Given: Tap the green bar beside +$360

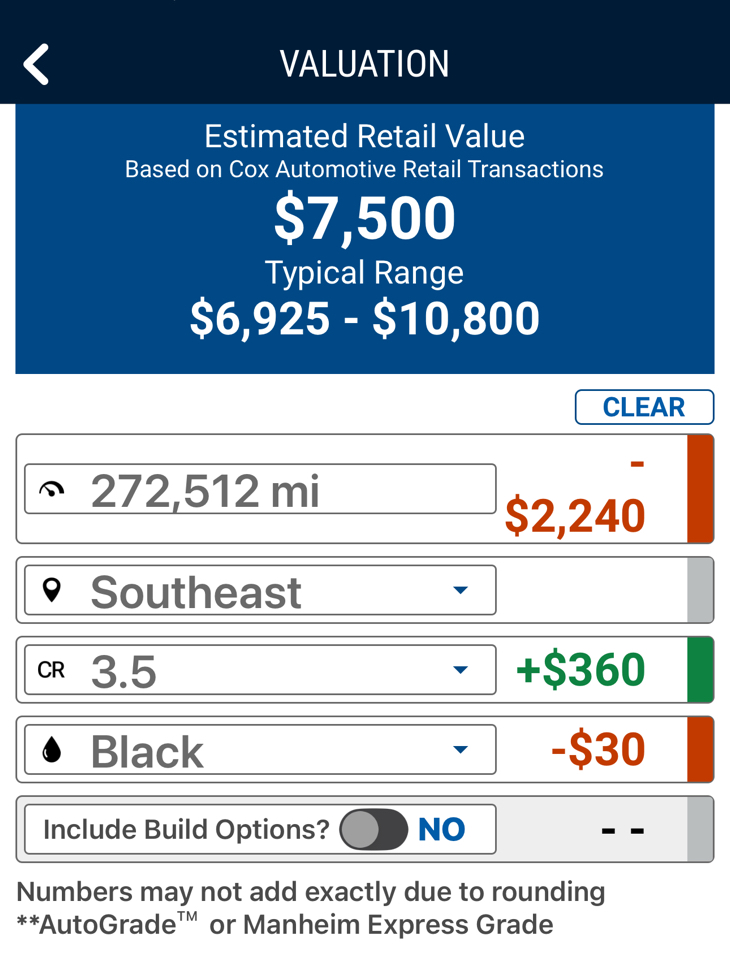Looking at the screenshot, I should click(700, 670).
